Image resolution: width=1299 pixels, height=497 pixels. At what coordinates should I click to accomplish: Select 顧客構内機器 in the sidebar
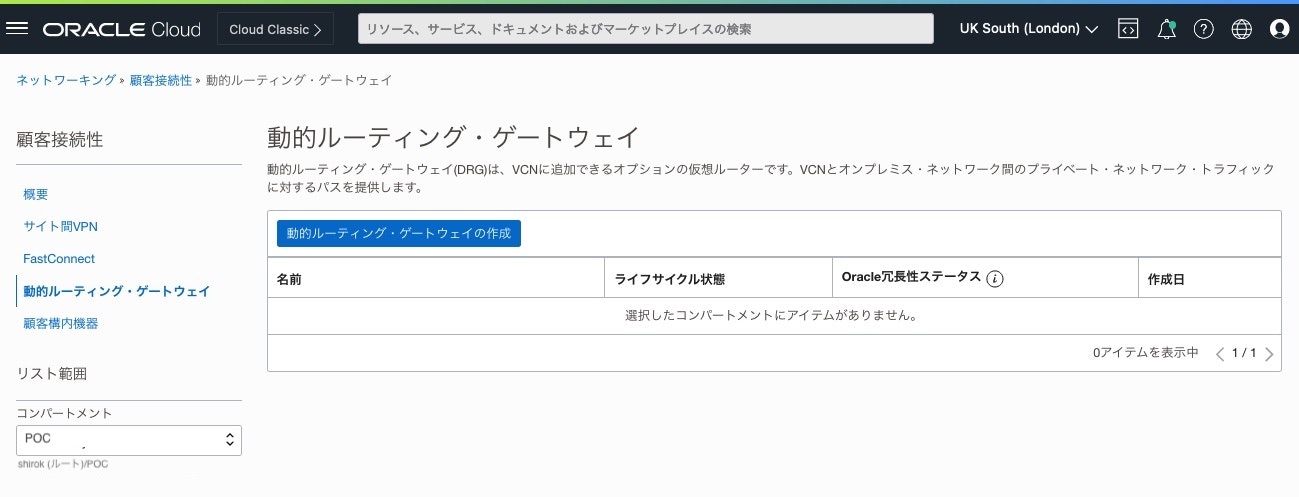click(x=60, y=324)
